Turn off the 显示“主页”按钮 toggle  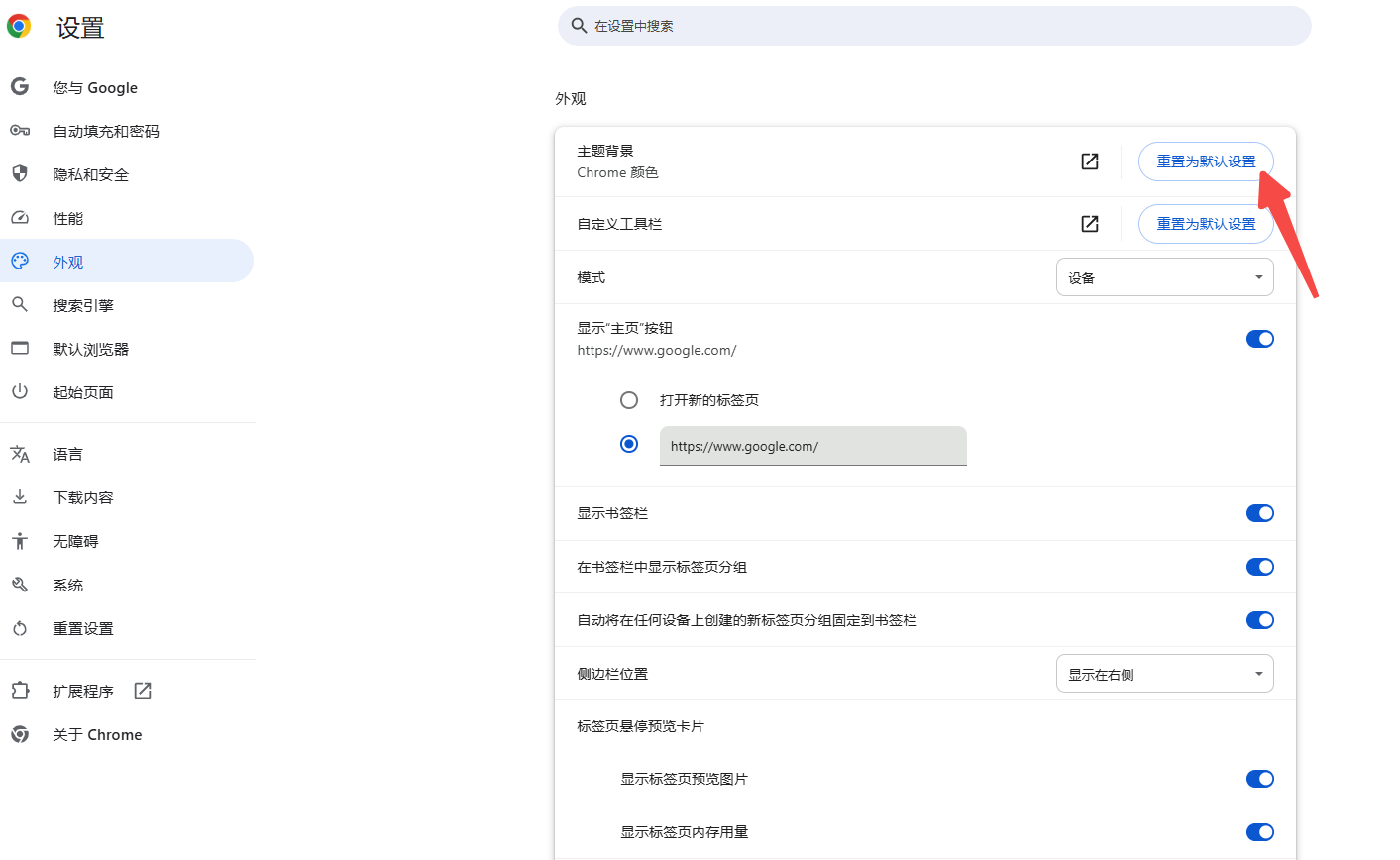coord(1260,339)
